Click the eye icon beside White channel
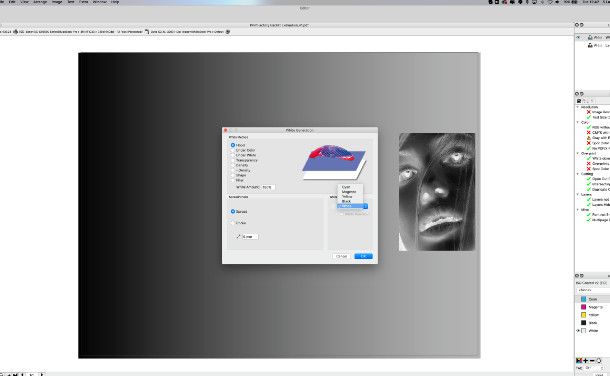This screenshot has height=376, width=610. (x=578, y=331)
